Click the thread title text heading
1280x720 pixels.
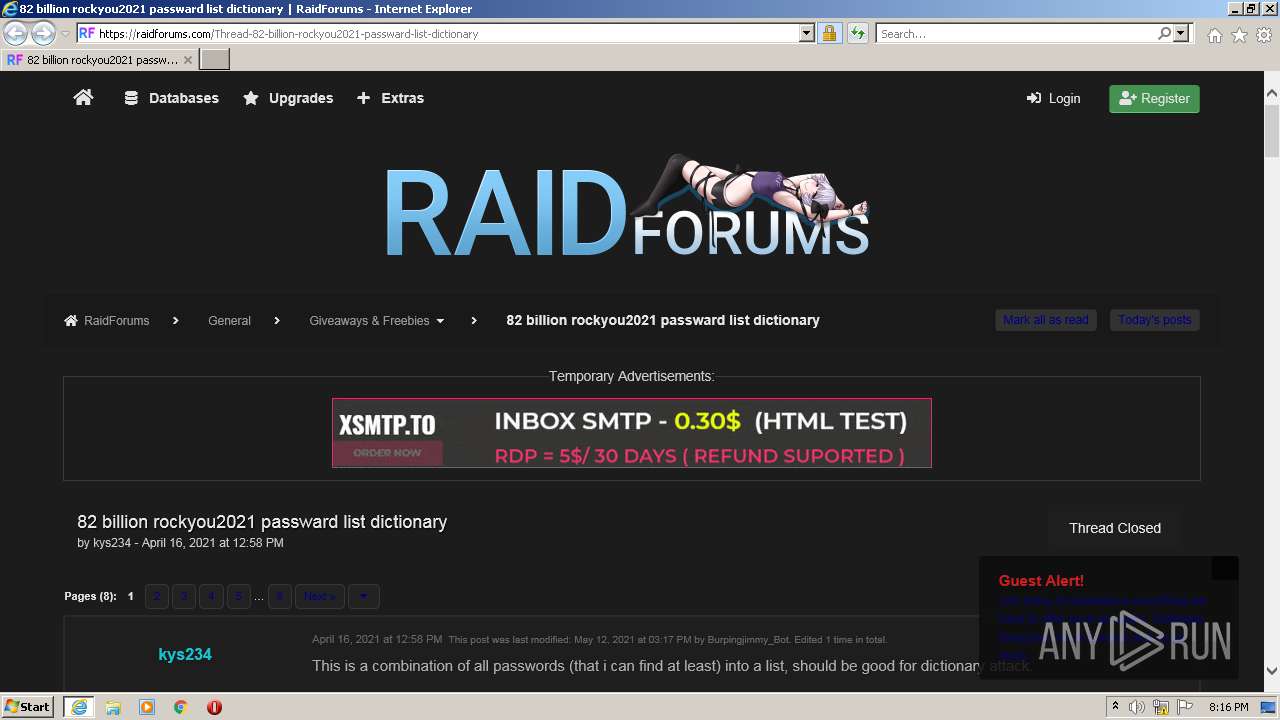click(262, 522)
